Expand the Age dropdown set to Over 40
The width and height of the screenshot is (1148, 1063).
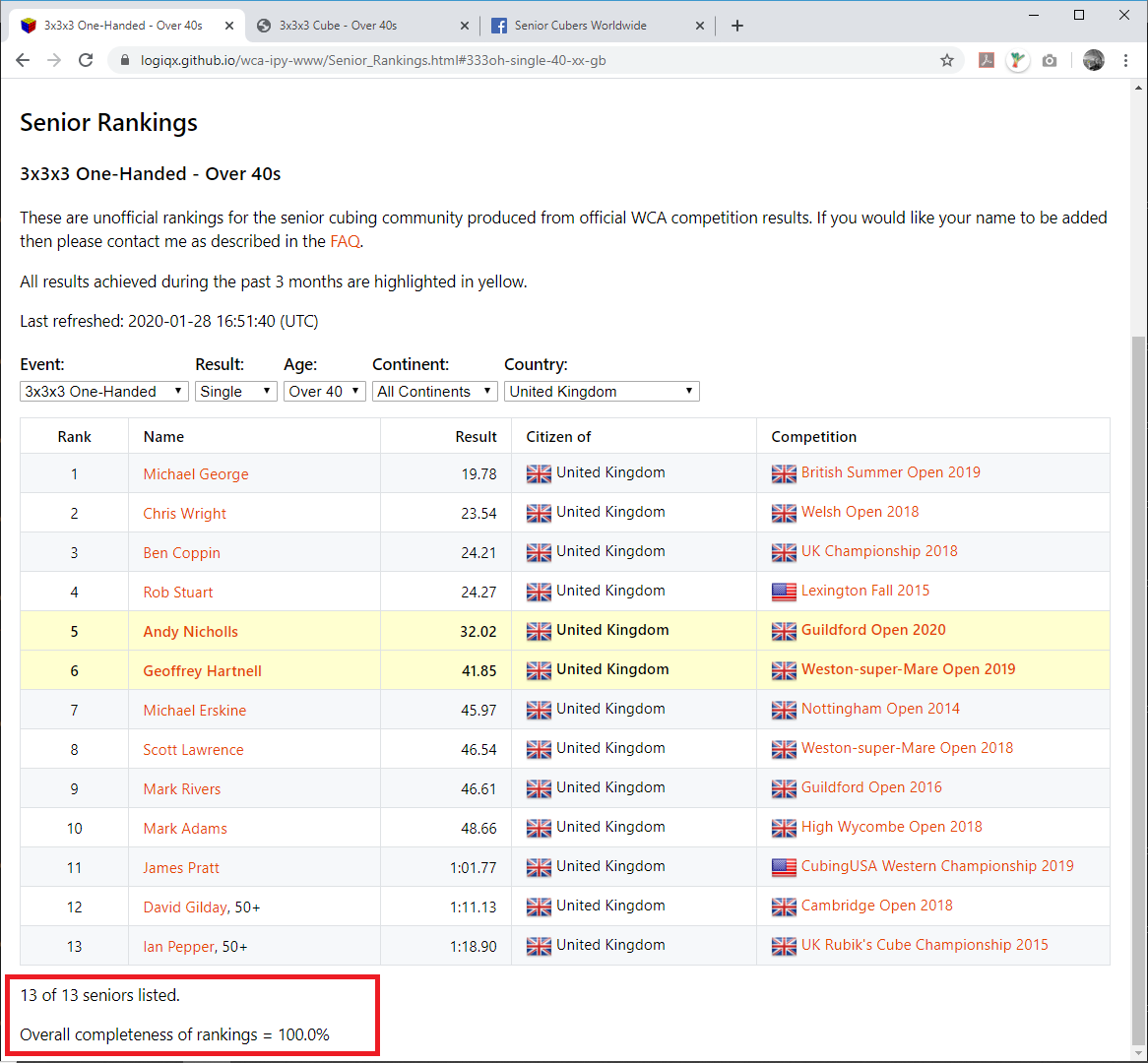pos(324,391)
